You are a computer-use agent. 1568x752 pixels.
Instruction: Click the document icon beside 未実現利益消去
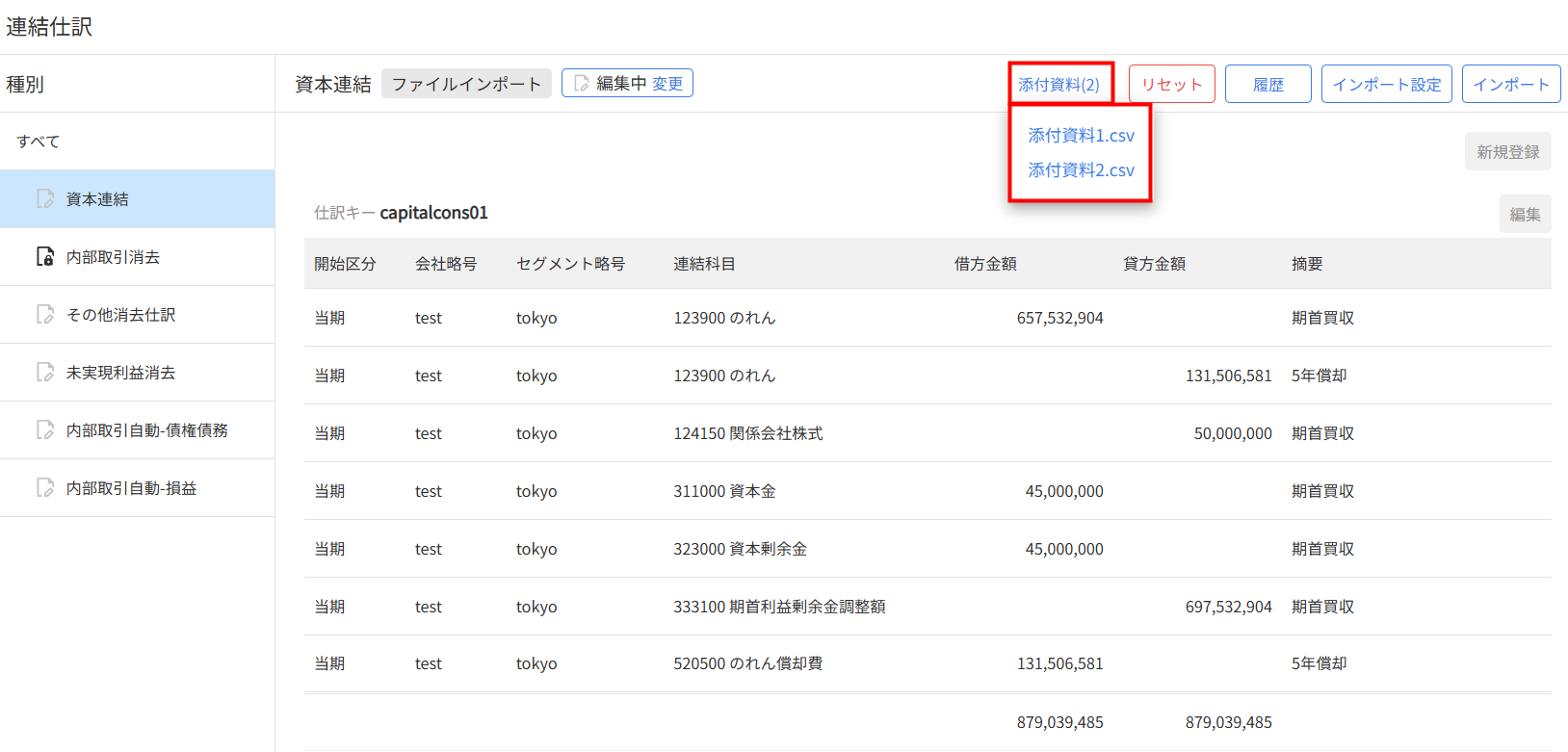pyautogui.click(x=45, y=373)
